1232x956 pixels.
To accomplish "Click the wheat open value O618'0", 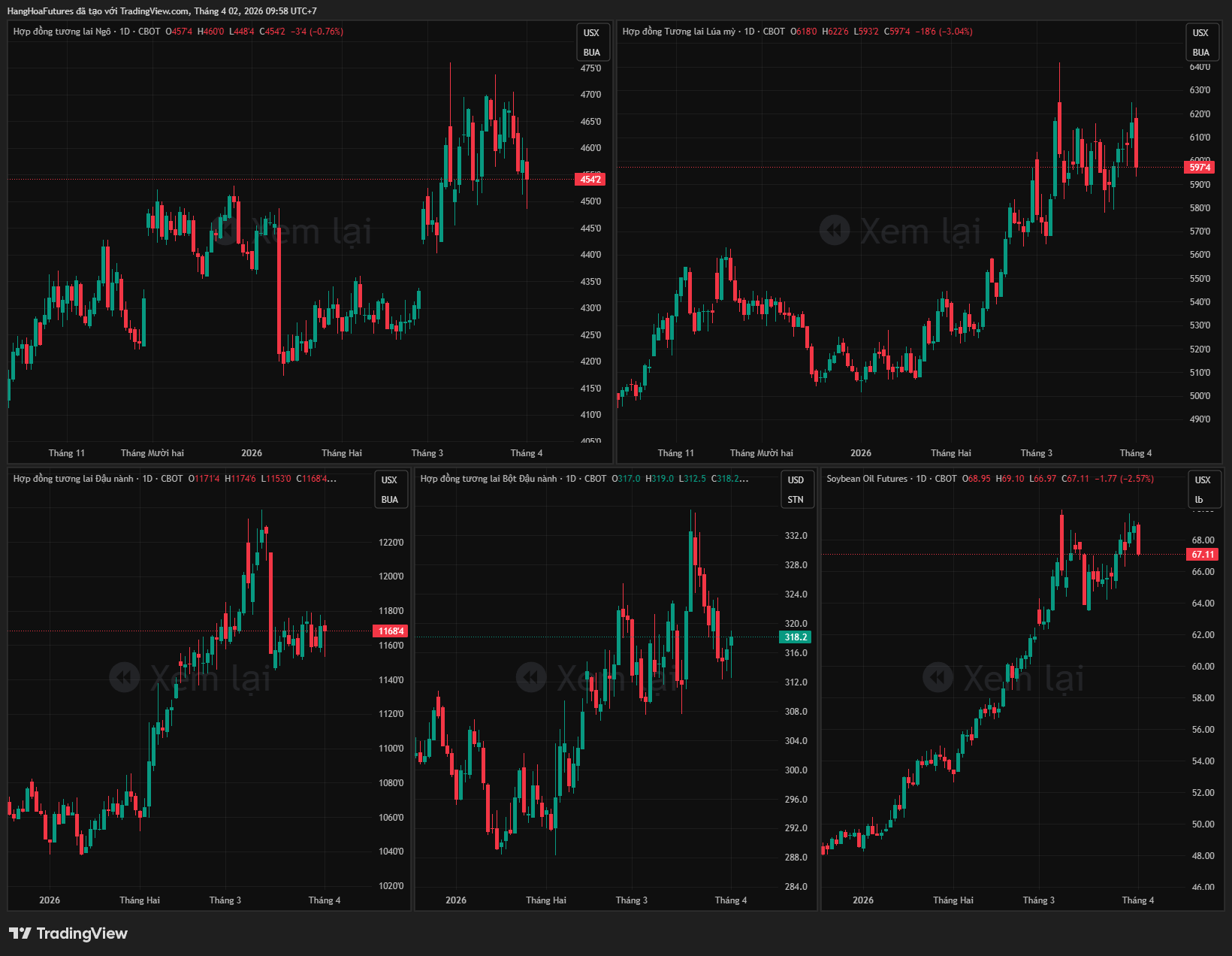I will pyautogui.click(x=804, y=32).
